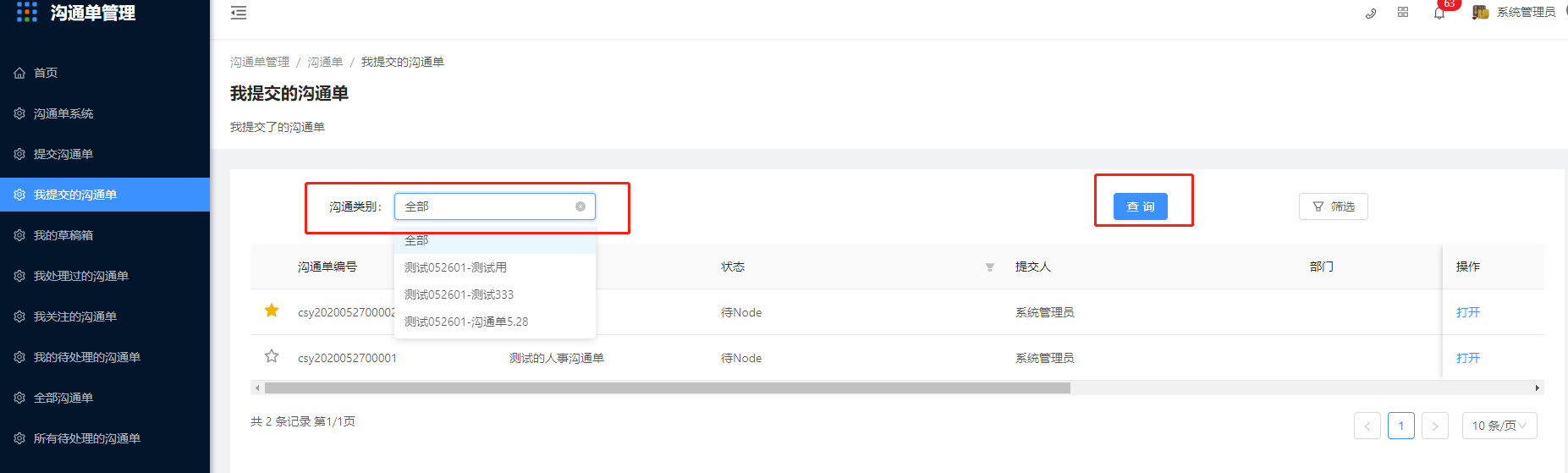Open 我的待处理的沟通单 menu item

(x=105, y=357)
